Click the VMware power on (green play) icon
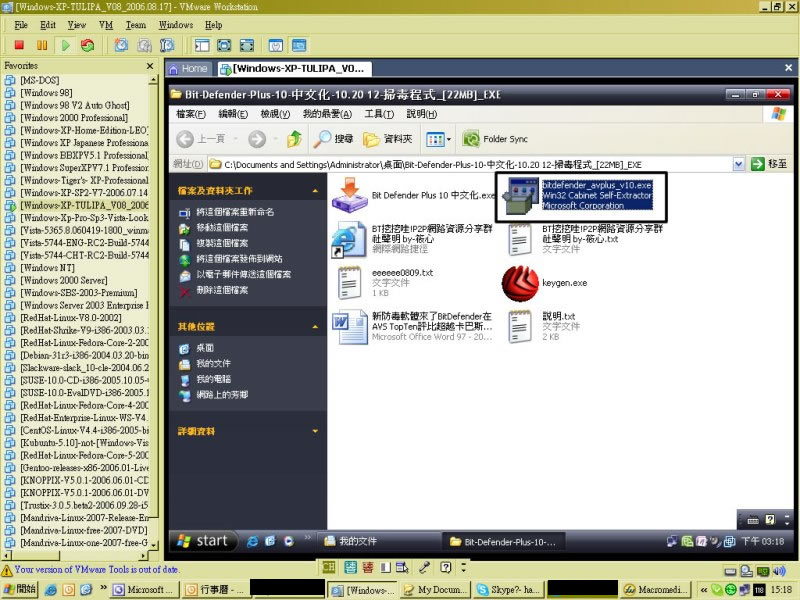 (x=65, y=45)
